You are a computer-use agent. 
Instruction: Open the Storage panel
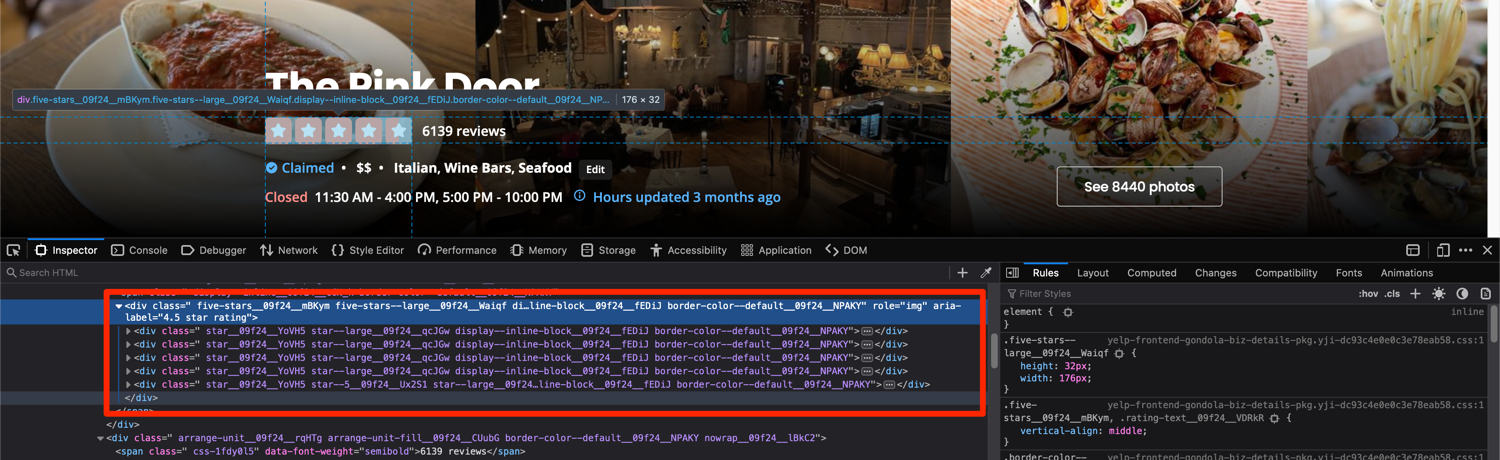pyautogui.click(x=607, y=250)
